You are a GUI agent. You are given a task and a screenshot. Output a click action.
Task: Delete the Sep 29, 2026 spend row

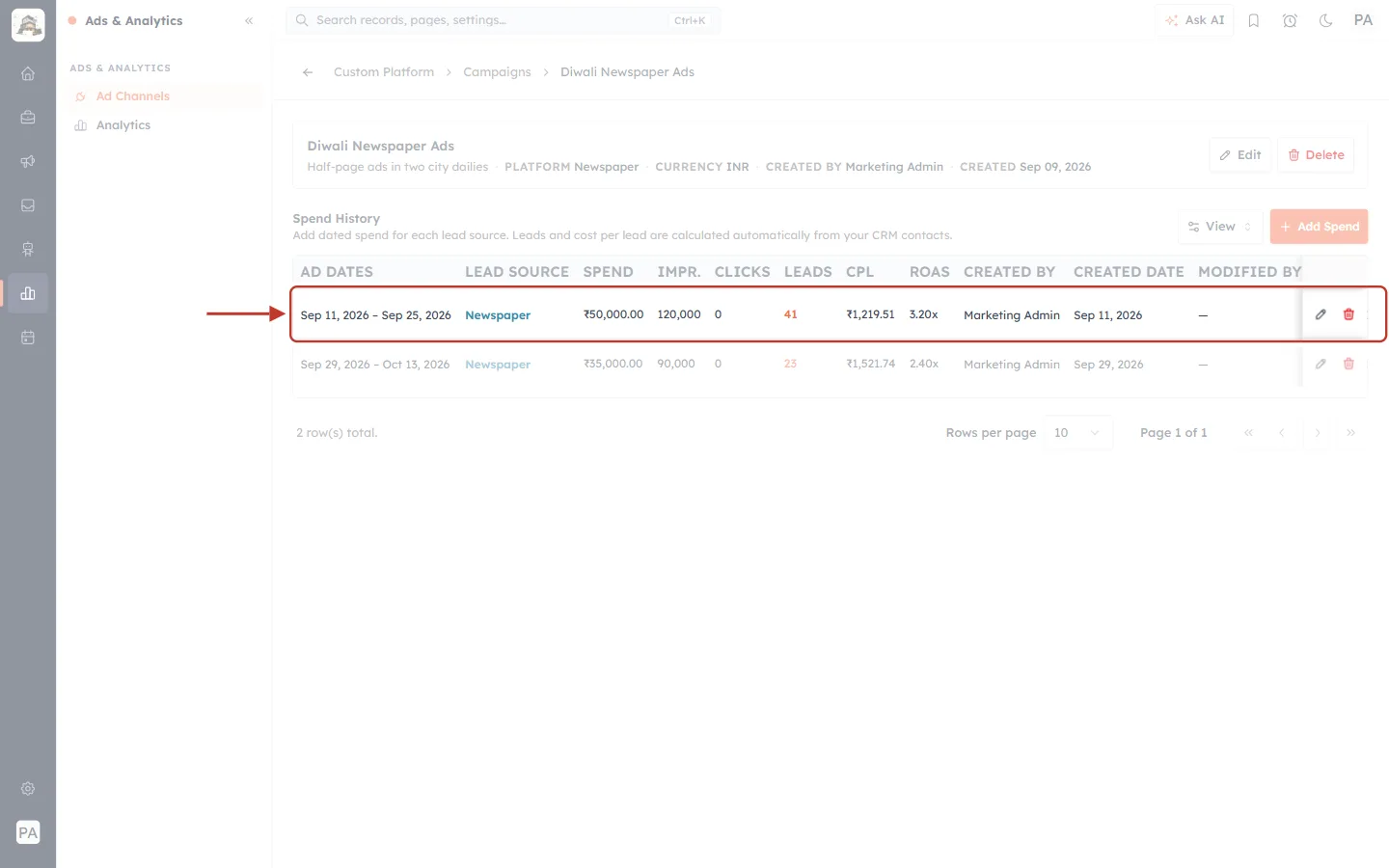coord(1348,364)
